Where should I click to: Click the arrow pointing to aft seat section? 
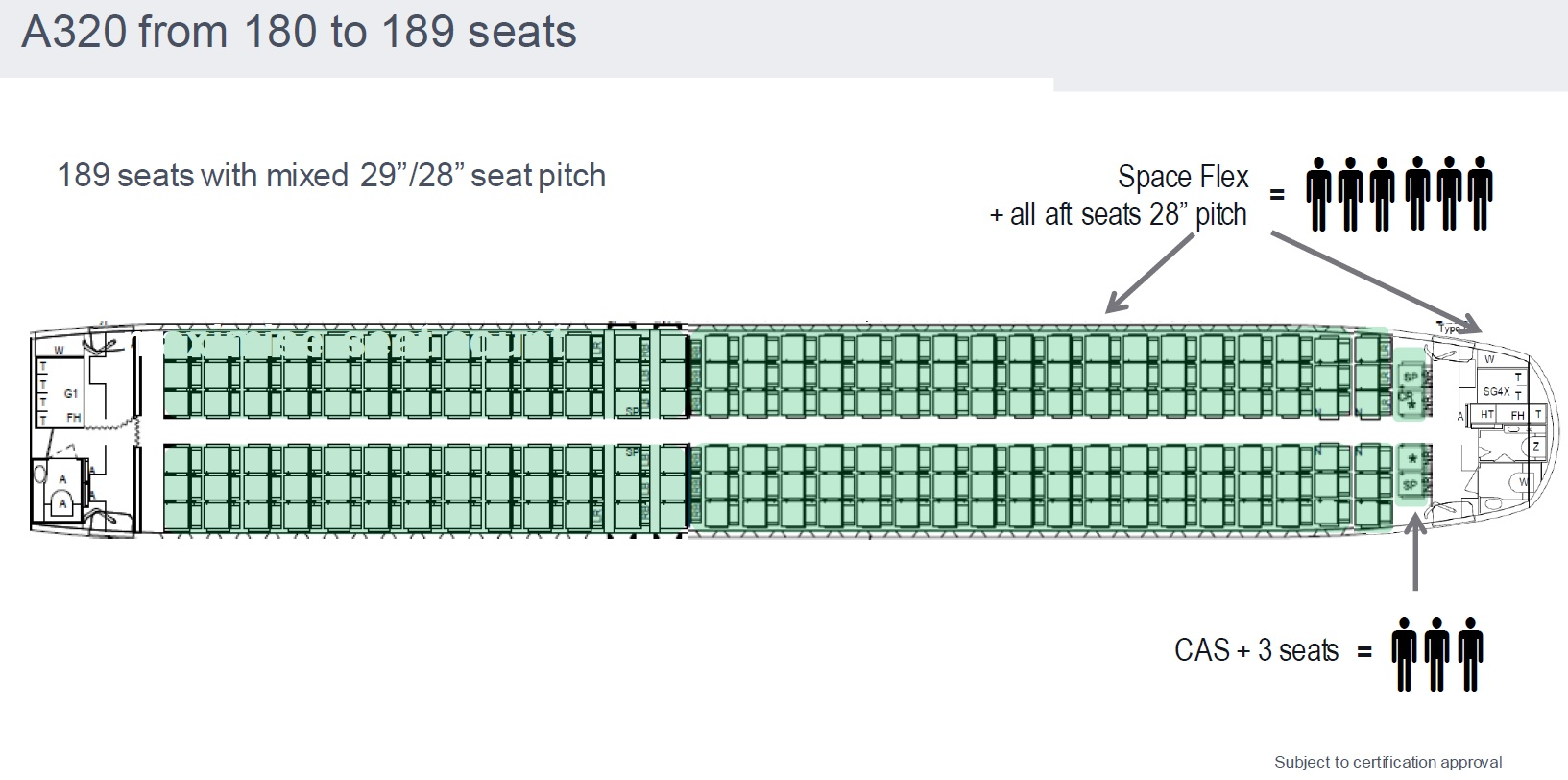(x=1152, y=273)
